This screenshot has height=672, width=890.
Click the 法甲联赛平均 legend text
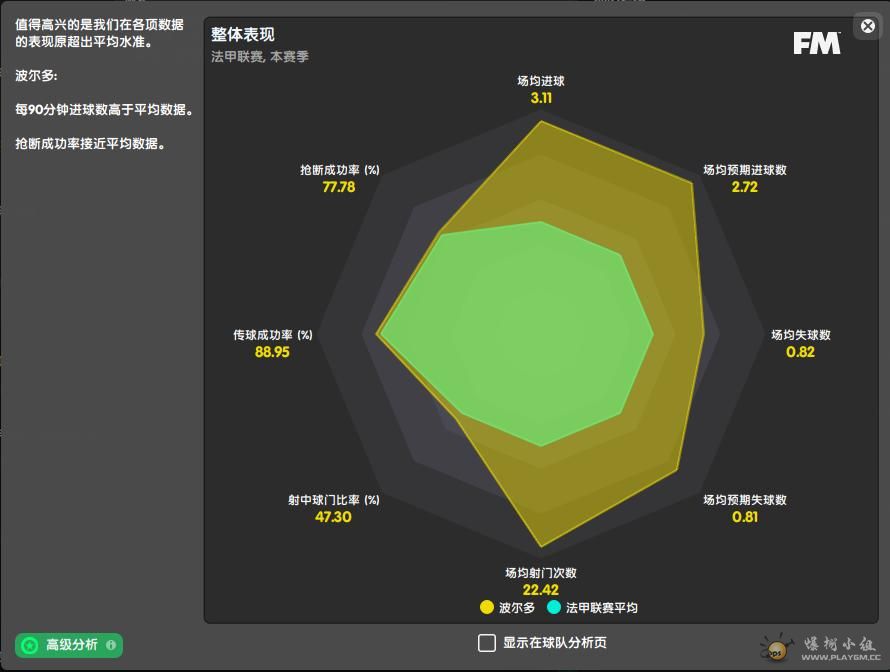[601, 607]
